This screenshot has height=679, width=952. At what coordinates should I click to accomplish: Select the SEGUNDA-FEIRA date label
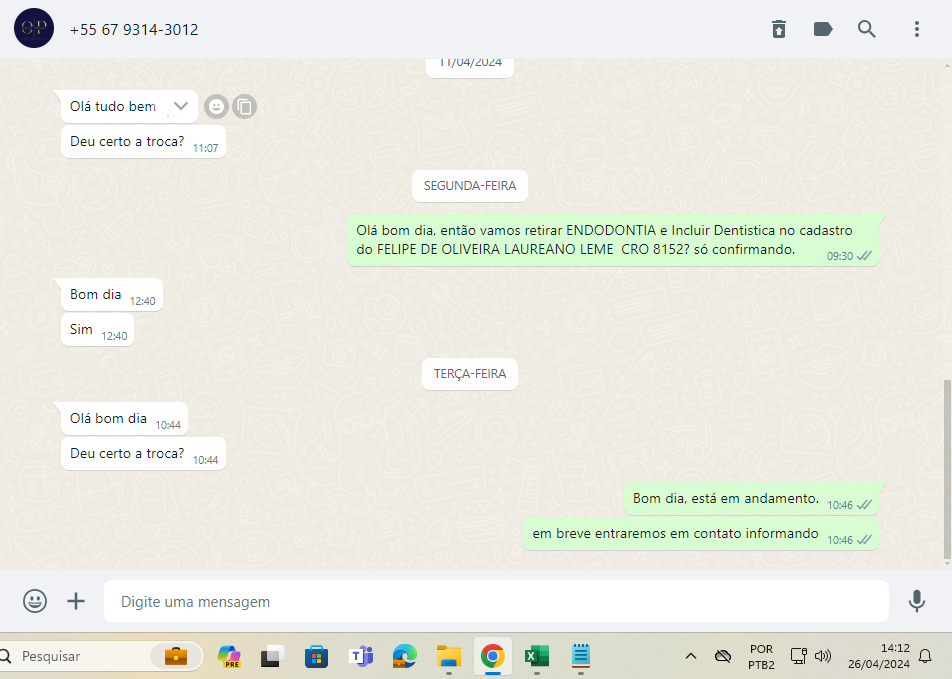pyautogui.click(x=470, y=186)
